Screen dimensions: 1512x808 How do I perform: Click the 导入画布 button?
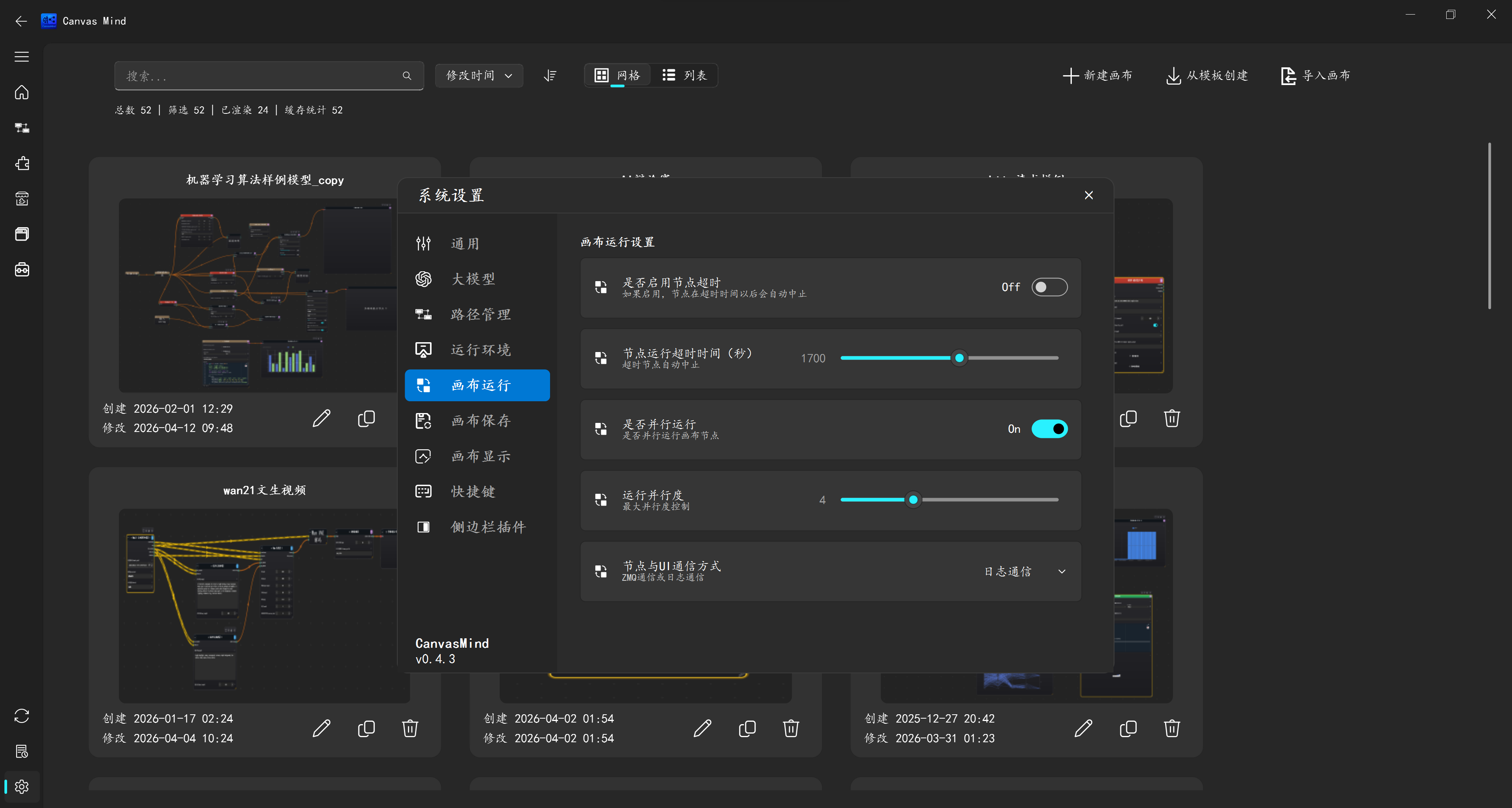[x=1316, y=76]
